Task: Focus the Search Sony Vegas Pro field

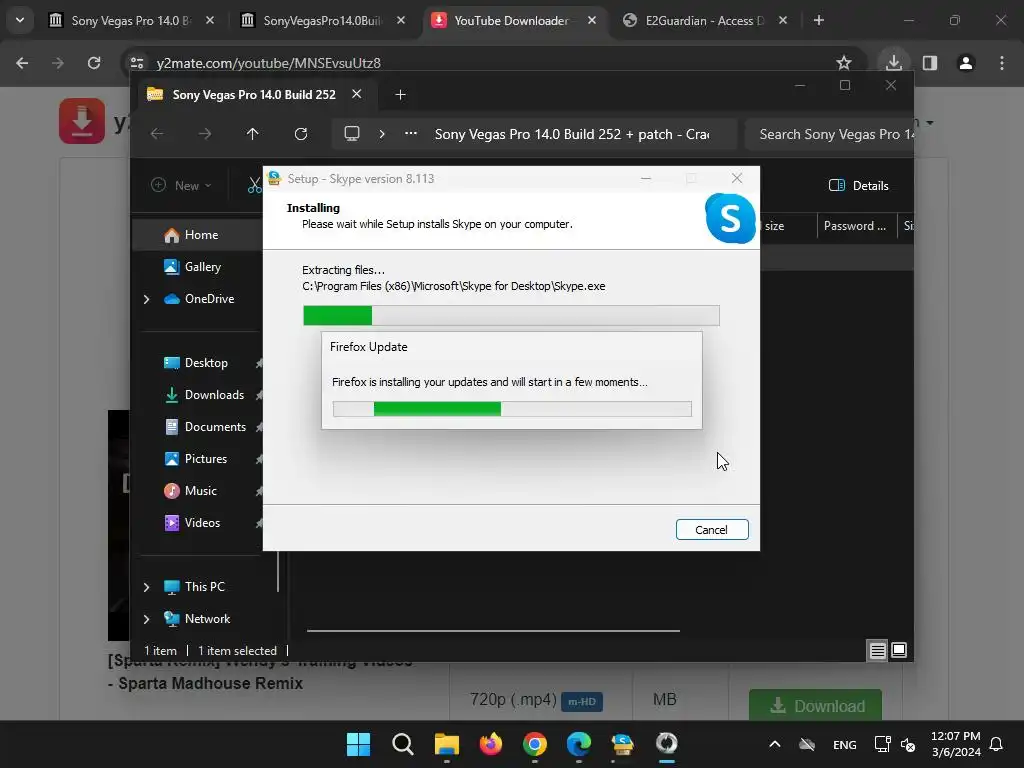Action: [x=829, y=135]
